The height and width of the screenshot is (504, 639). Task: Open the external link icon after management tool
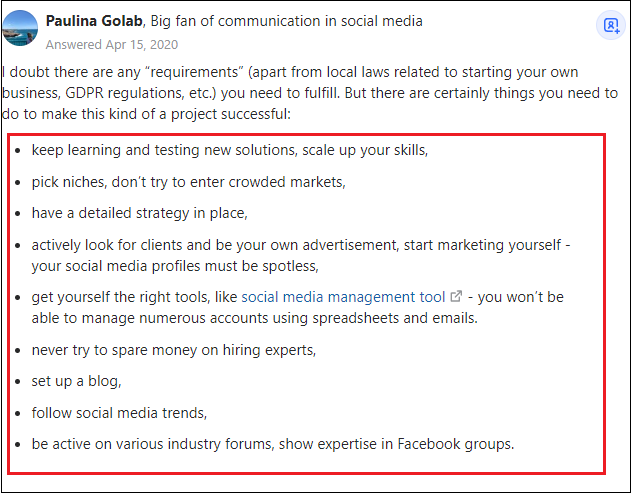pos(456,297)
